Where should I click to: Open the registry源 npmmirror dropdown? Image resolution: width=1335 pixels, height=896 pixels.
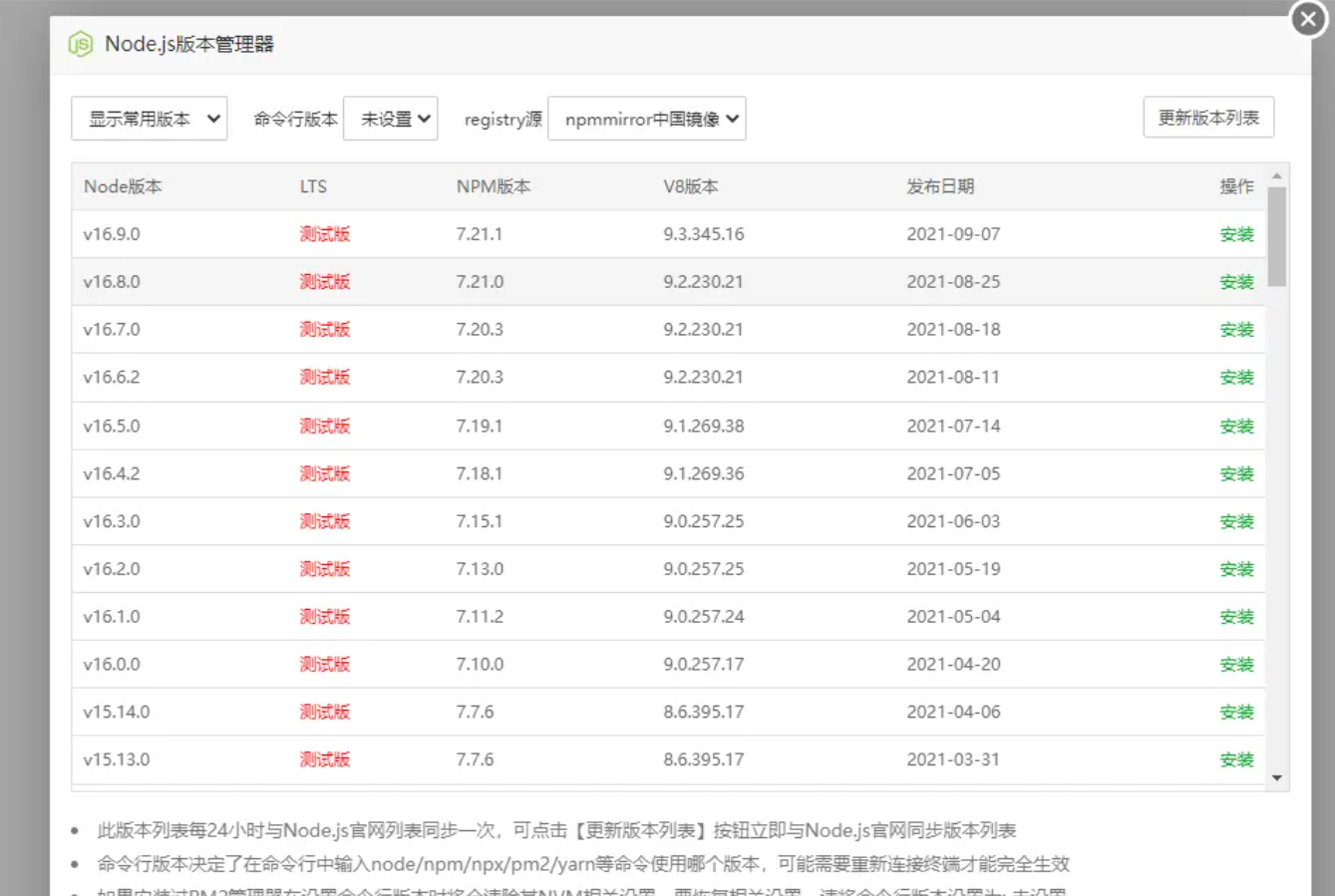647,119
